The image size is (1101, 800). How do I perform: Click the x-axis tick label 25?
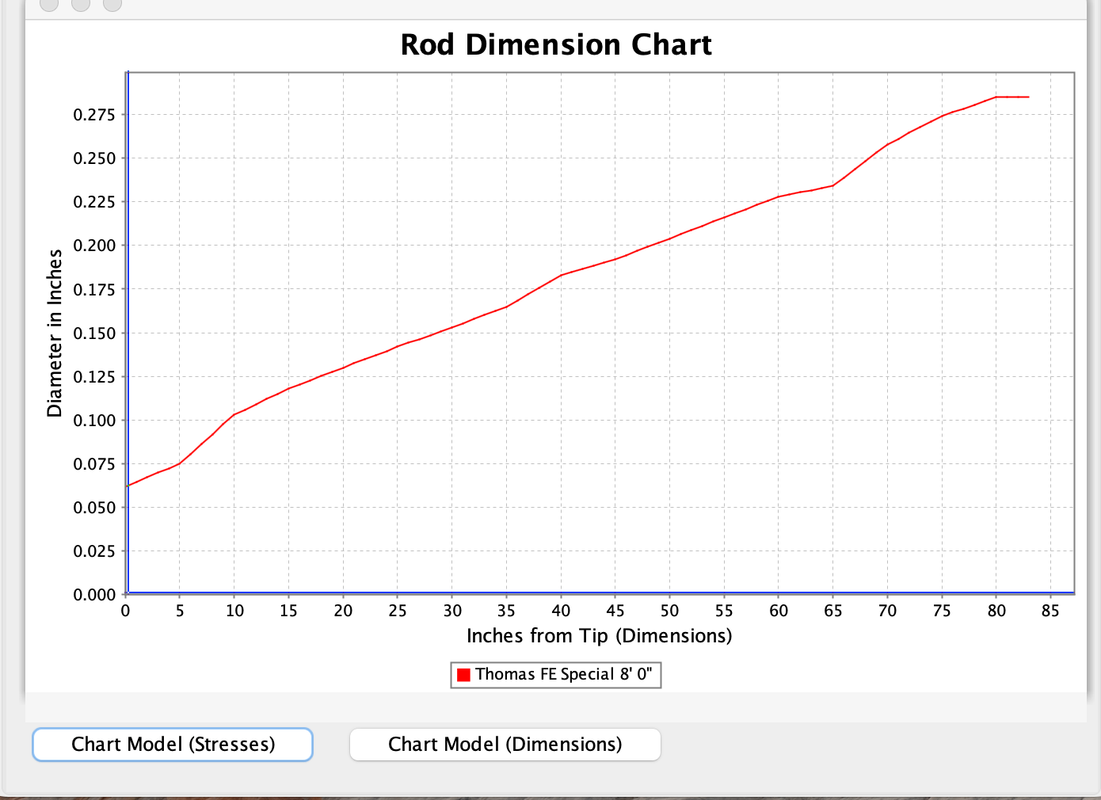[x=397, y=611]
